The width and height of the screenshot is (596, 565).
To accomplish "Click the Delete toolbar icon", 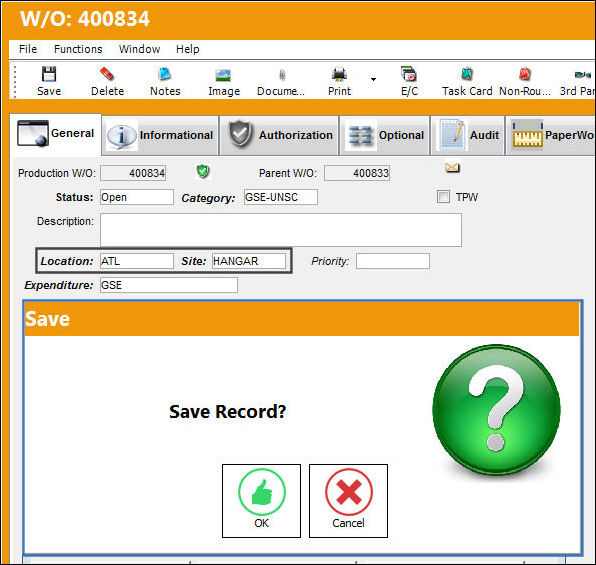I will [107, 81].
